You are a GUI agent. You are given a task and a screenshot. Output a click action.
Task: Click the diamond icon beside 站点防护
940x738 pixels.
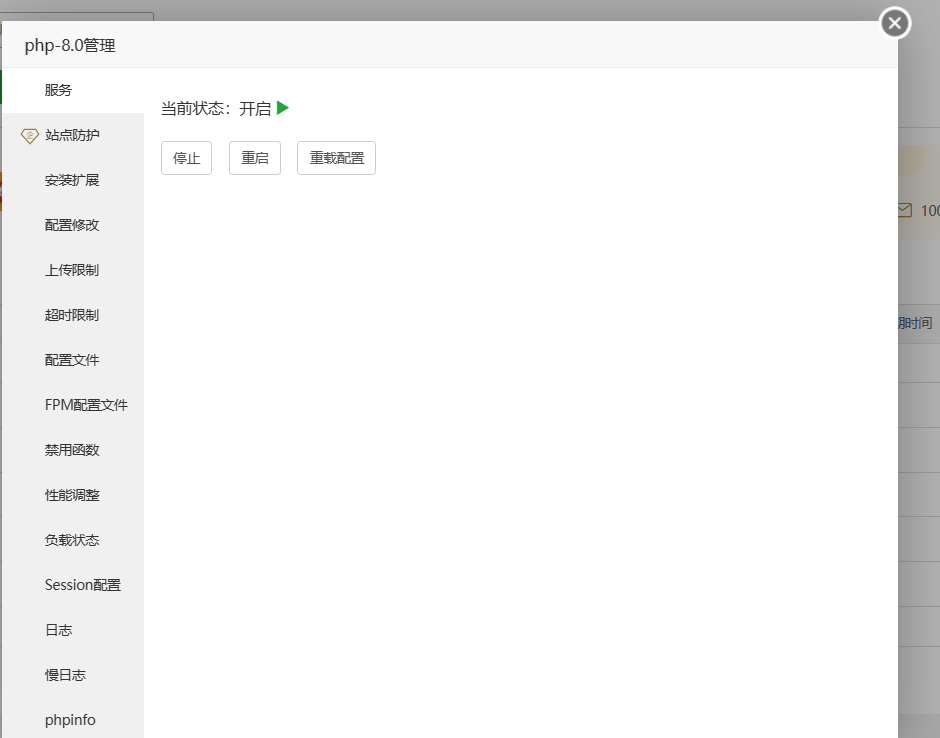29,136
